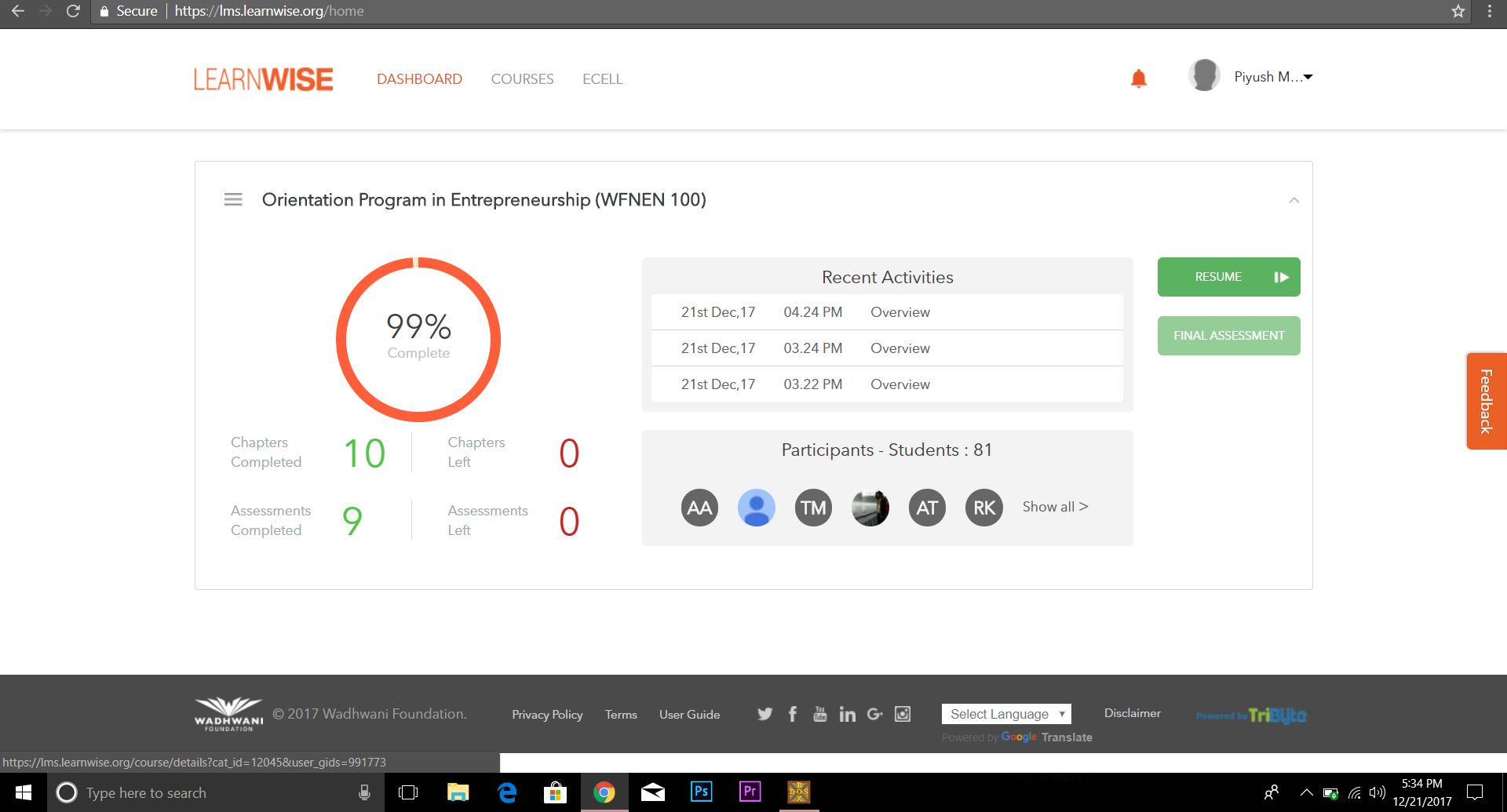The image size is (1507, 812).
Task: Open the Select Language dropdown
Action: tap(1006, 714)
